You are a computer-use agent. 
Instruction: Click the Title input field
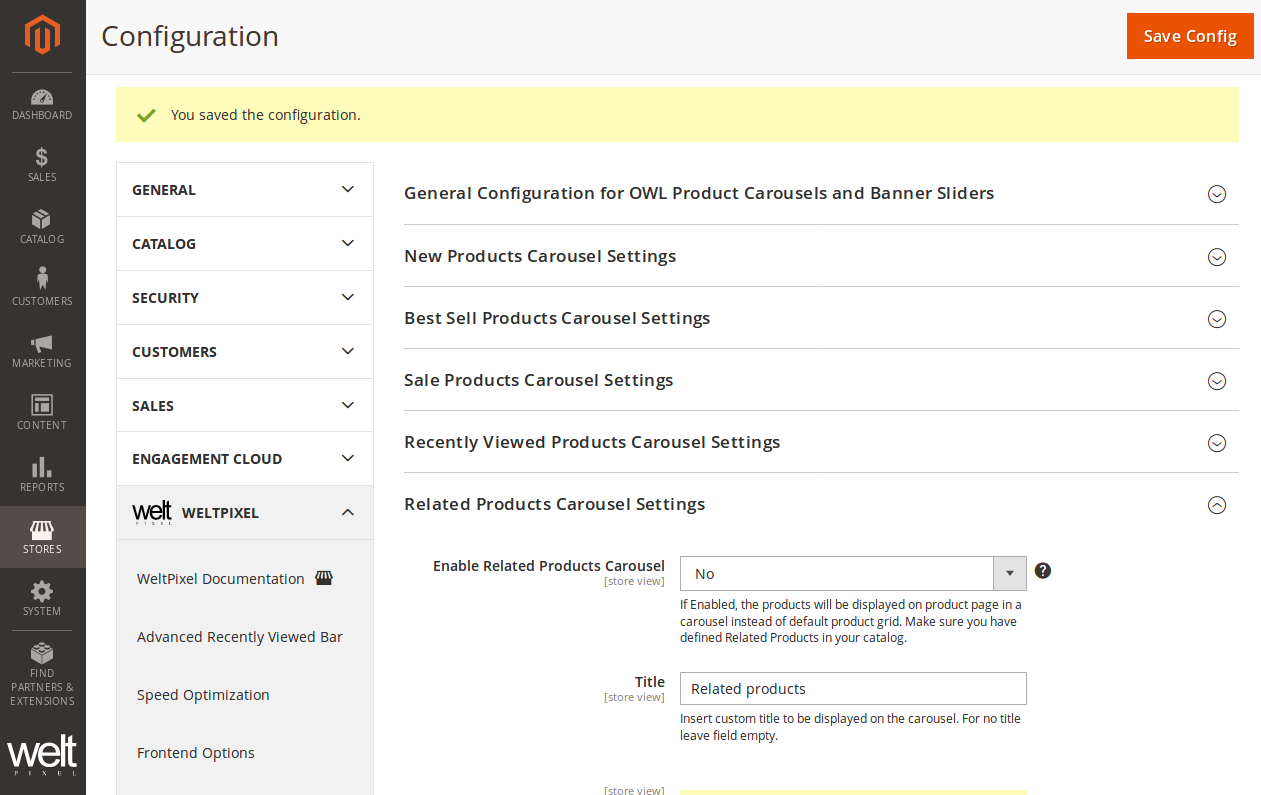(853, 689)
